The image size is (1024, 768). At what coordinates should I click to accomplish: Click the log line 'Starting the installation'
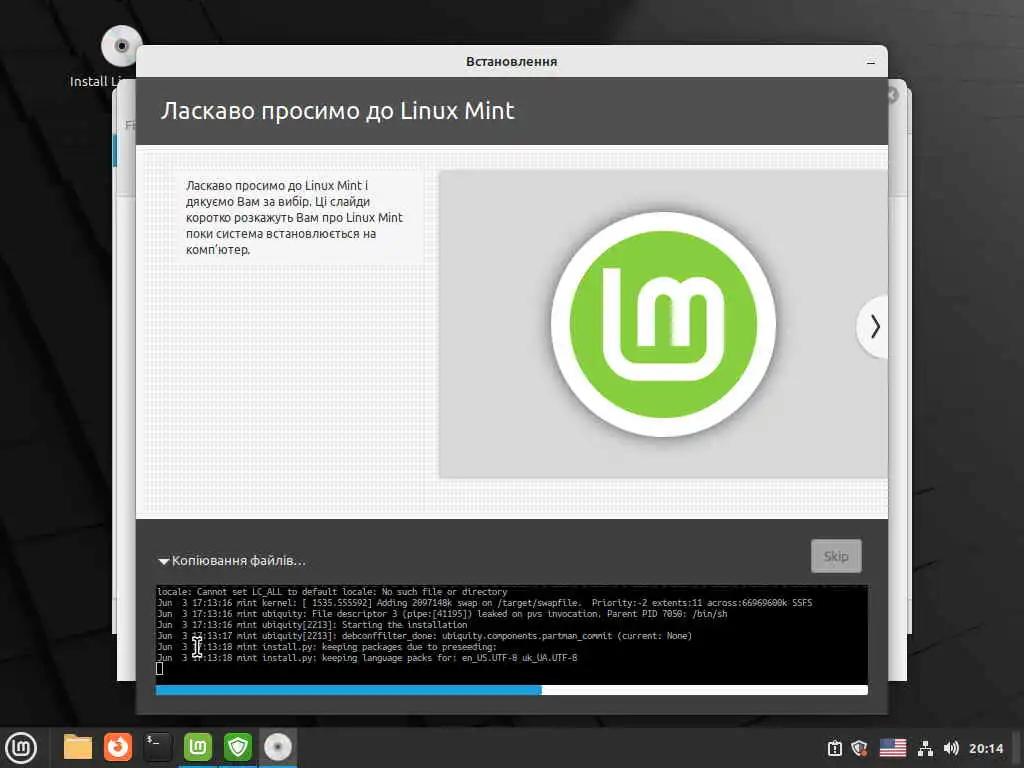[312, 624]
